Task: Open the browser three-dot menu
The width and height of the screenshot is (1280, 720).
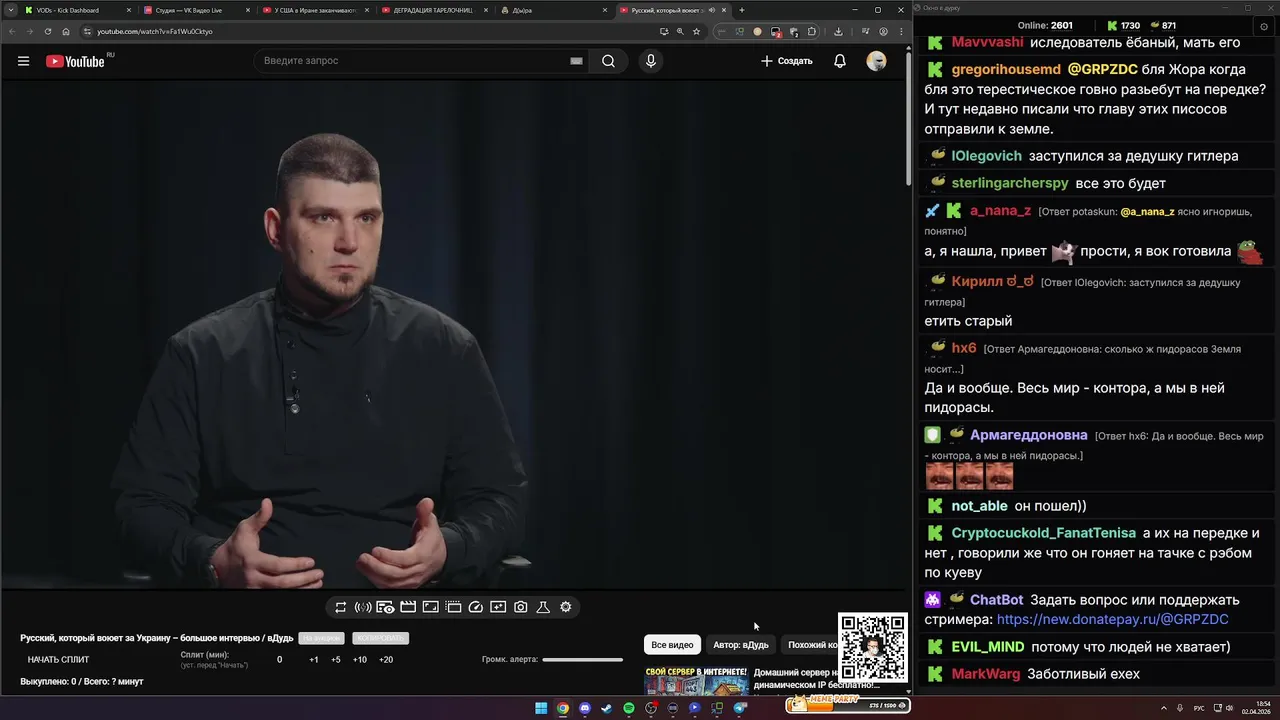Action: coord(901,31)
